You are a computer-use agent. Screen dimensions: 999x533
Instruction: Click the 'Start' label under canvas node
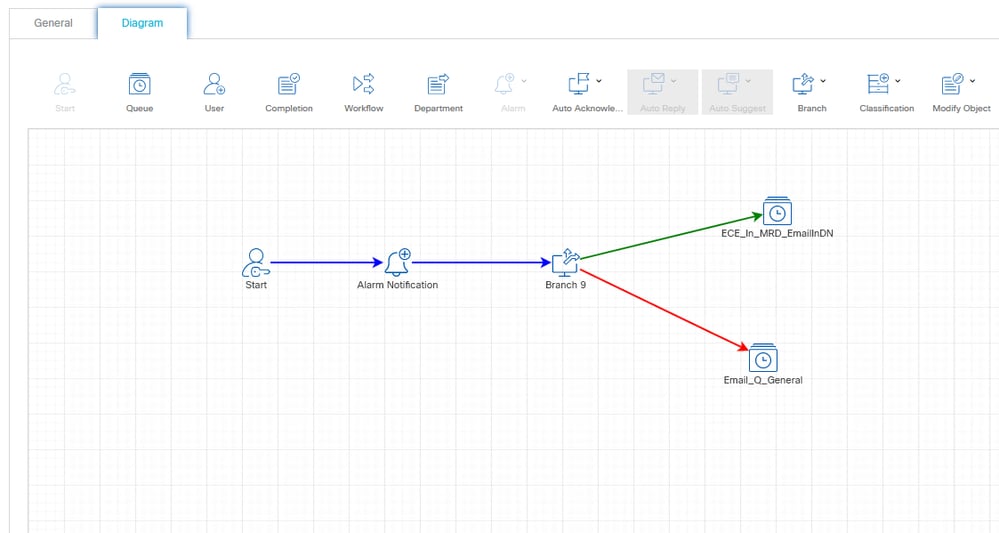(256, 285)
